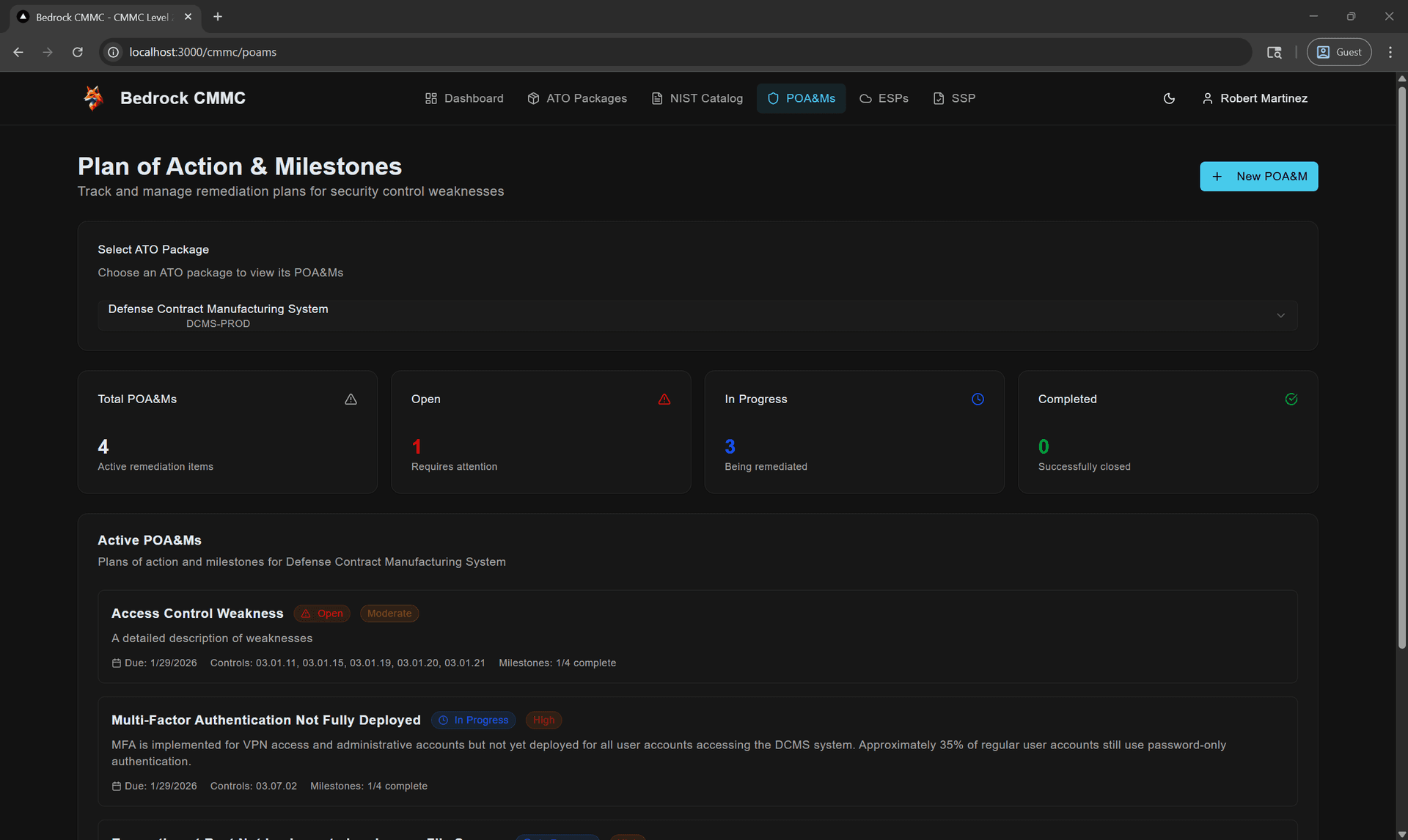
Task: Click the warning triangle in Open card
Action: coord(664,399)
